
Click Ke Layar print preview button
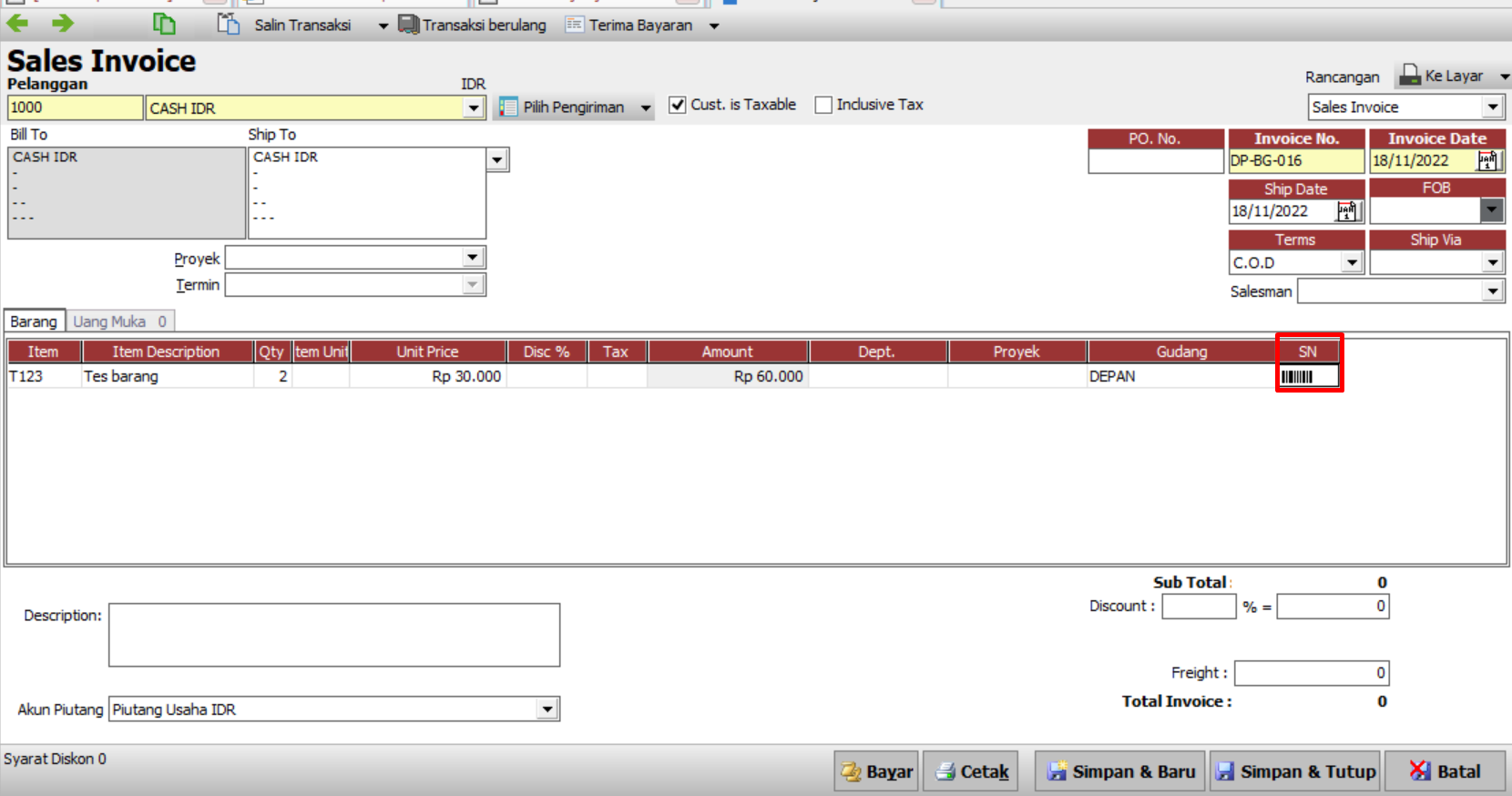pyautogui.click(x=1442, y=76)
